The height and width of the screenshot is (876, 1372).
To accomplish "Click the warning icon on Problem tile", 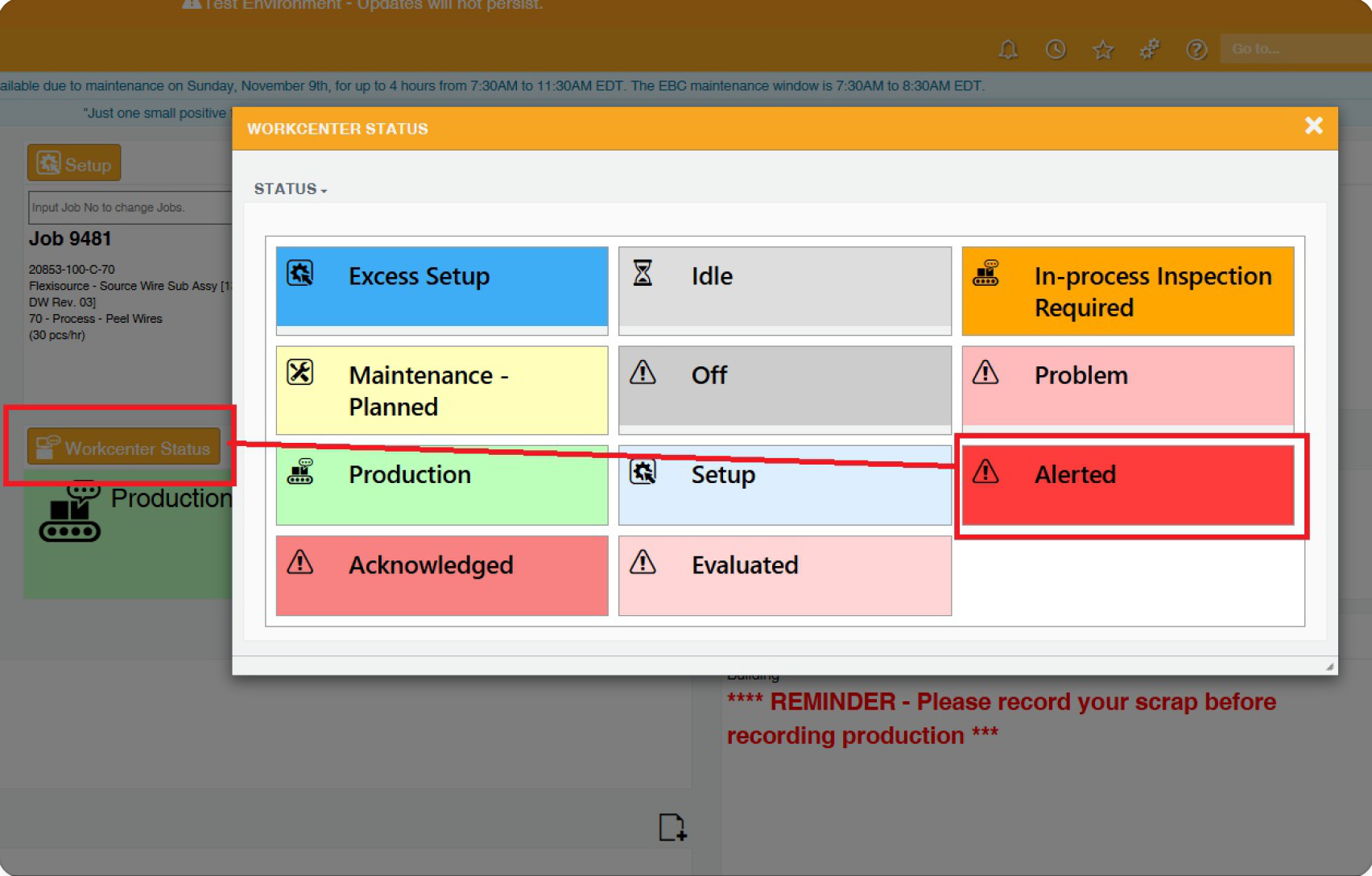I will pyautogui.click(x=986, y=372).
